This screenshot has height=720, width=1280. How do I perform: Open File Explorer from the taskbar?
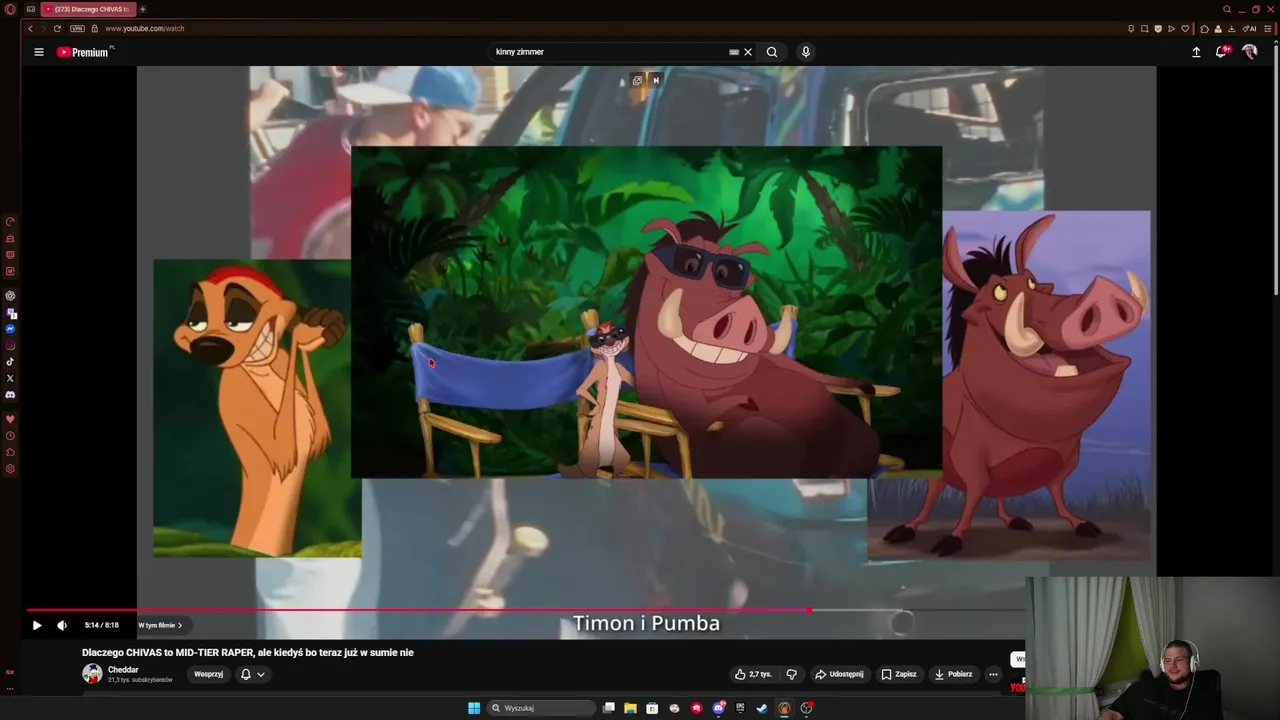630,708
